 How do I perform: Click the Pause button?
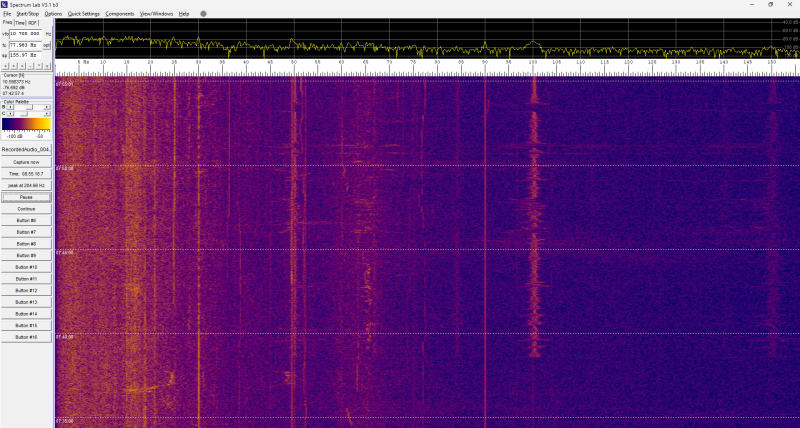26,197
